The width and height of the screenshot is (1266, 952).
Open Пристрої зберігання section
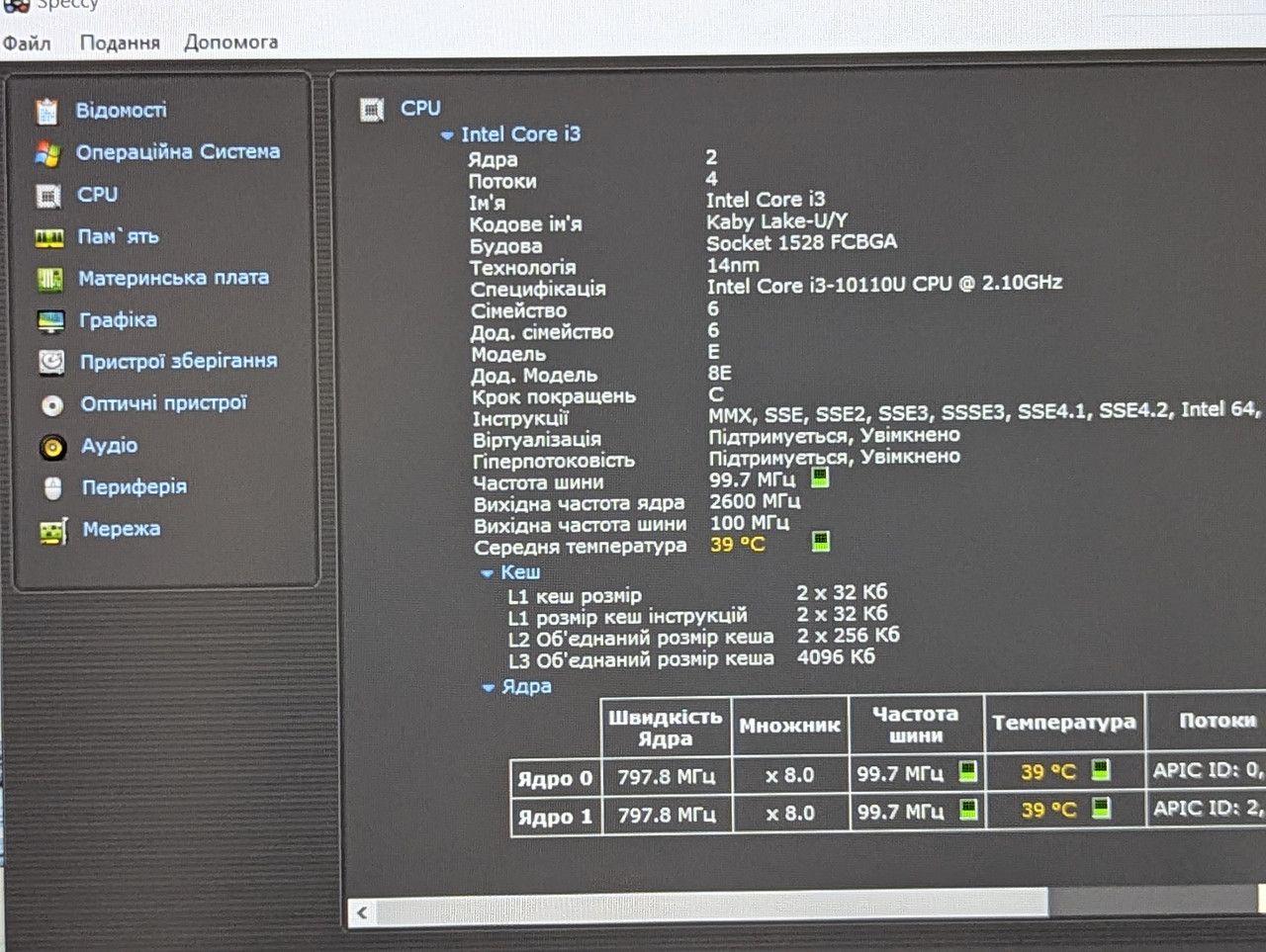pos(179,362)
